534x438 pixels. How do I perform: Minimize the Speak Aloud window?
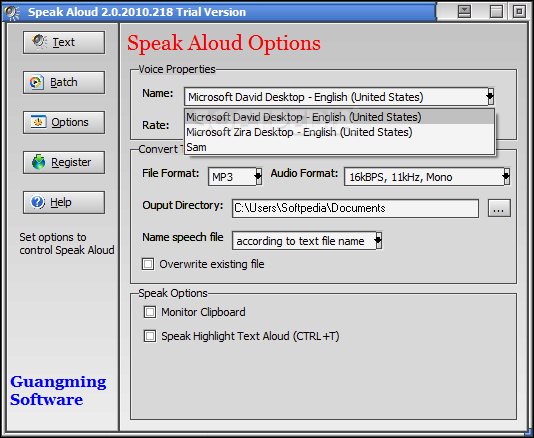click(x=464, y=12)
